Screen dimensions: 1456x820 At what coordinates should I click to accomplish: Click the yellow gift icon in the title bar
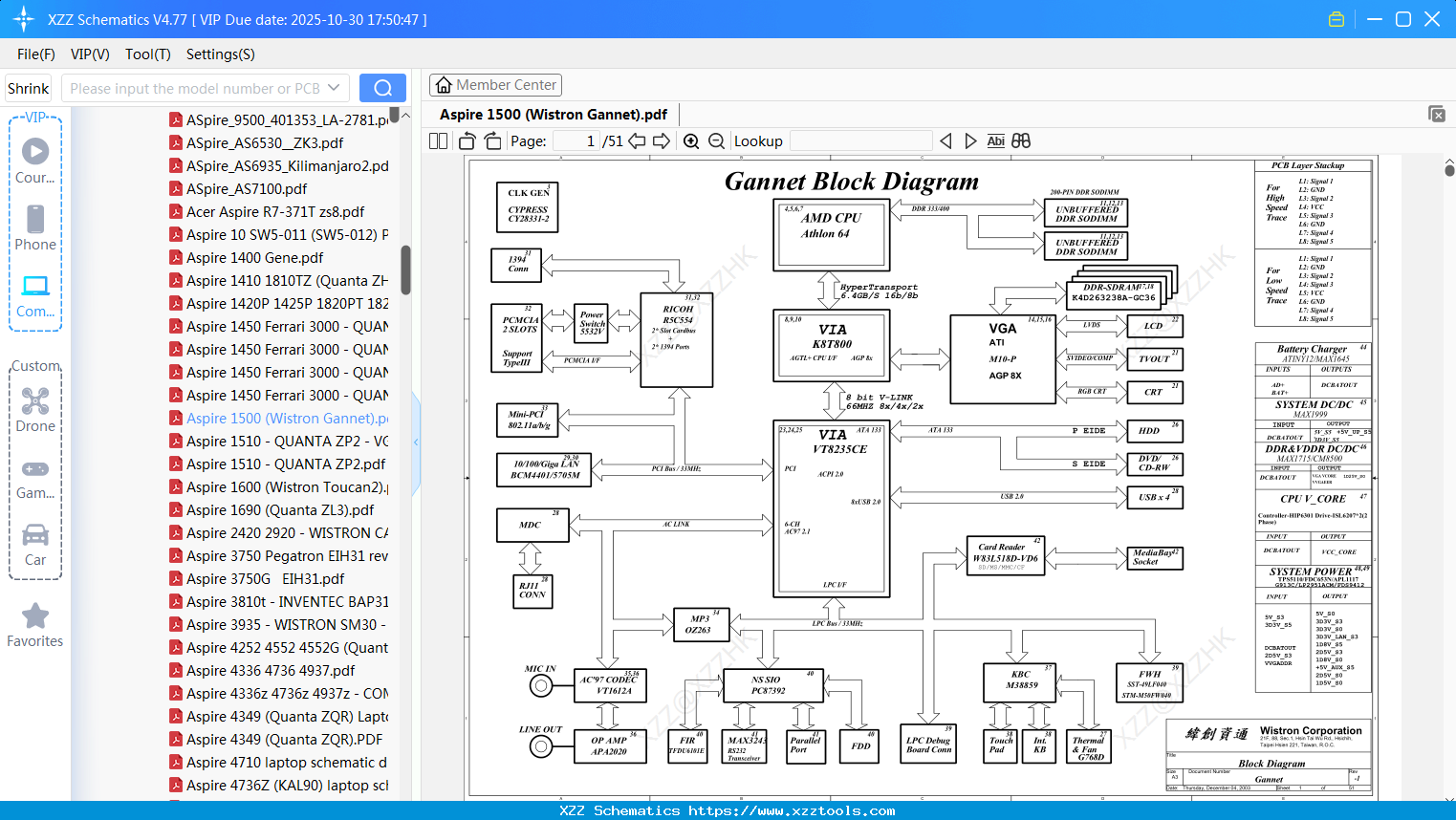point(1336,19)
